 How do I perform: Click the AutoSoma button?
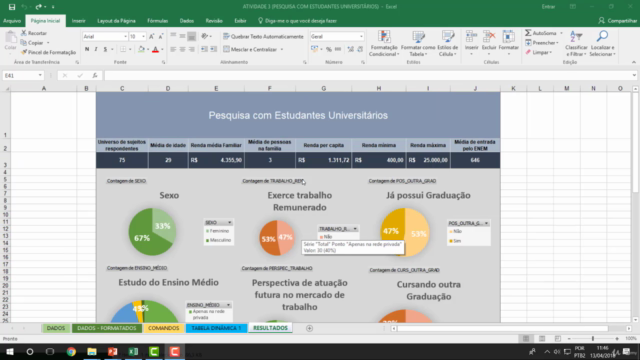coord(542,33)
